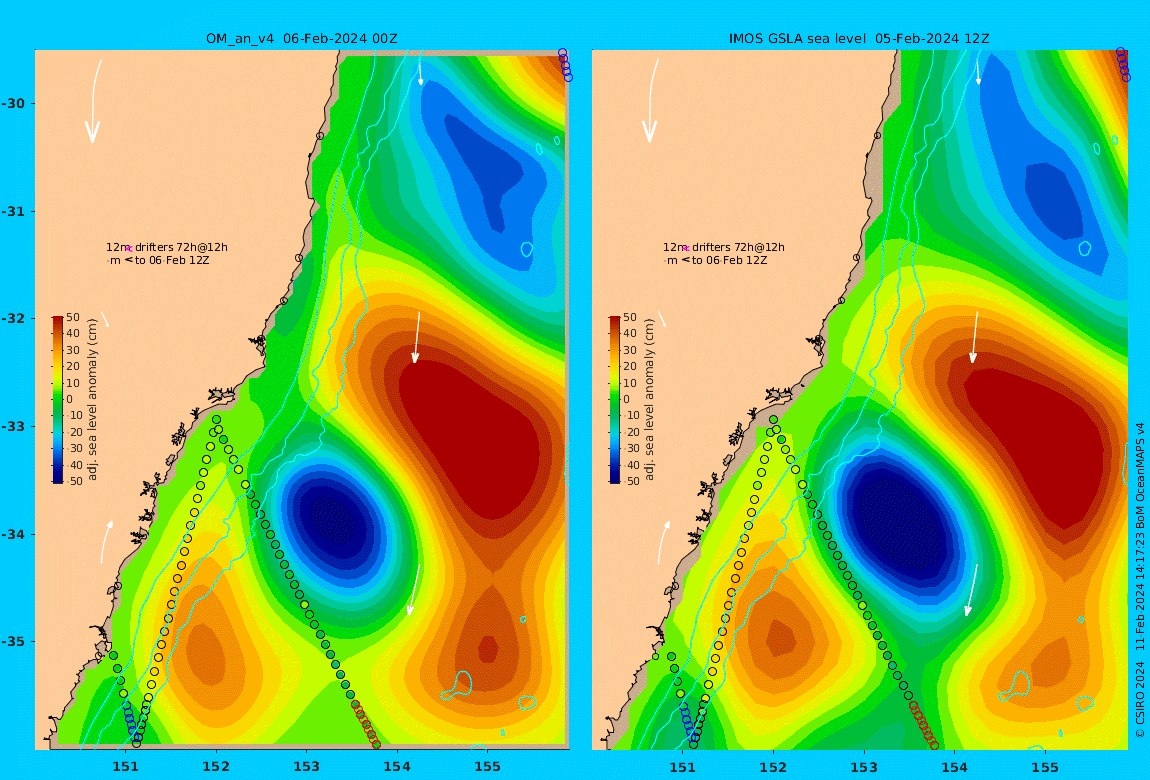Viewport: 1150px width, 780px height.
Task: Select the -34 latitude axis label
Action: tap(13, 534)
